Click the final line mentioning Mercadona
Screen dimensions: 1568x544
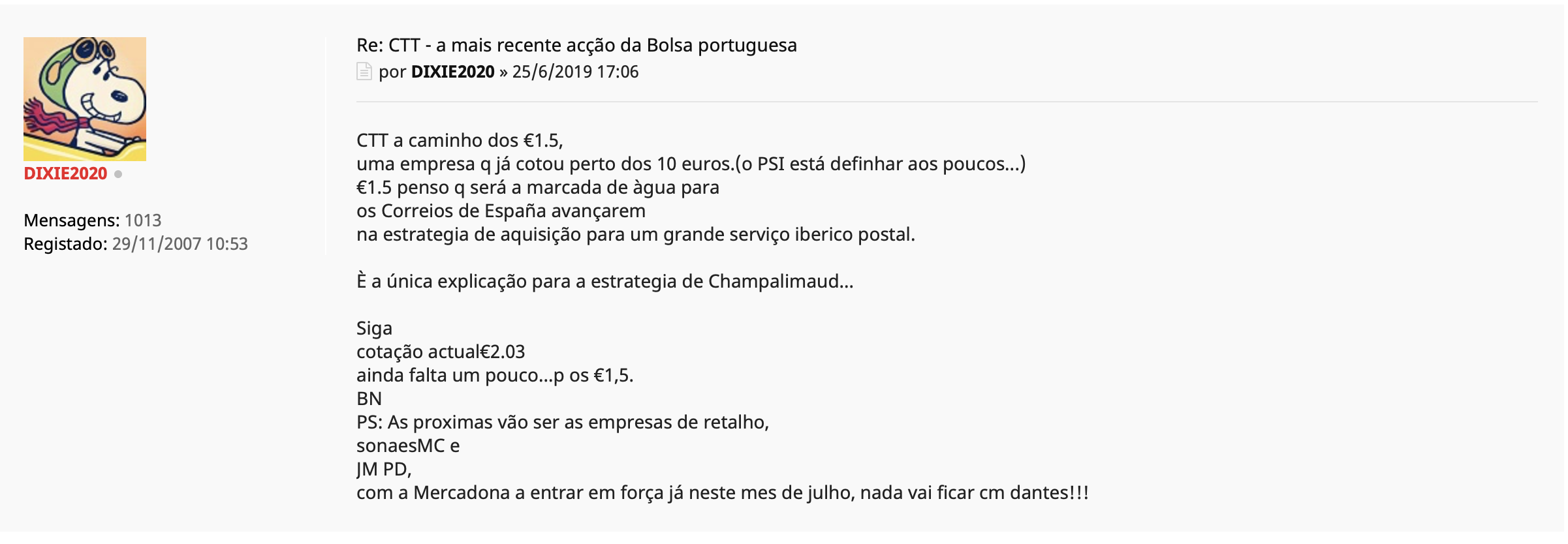722,492
